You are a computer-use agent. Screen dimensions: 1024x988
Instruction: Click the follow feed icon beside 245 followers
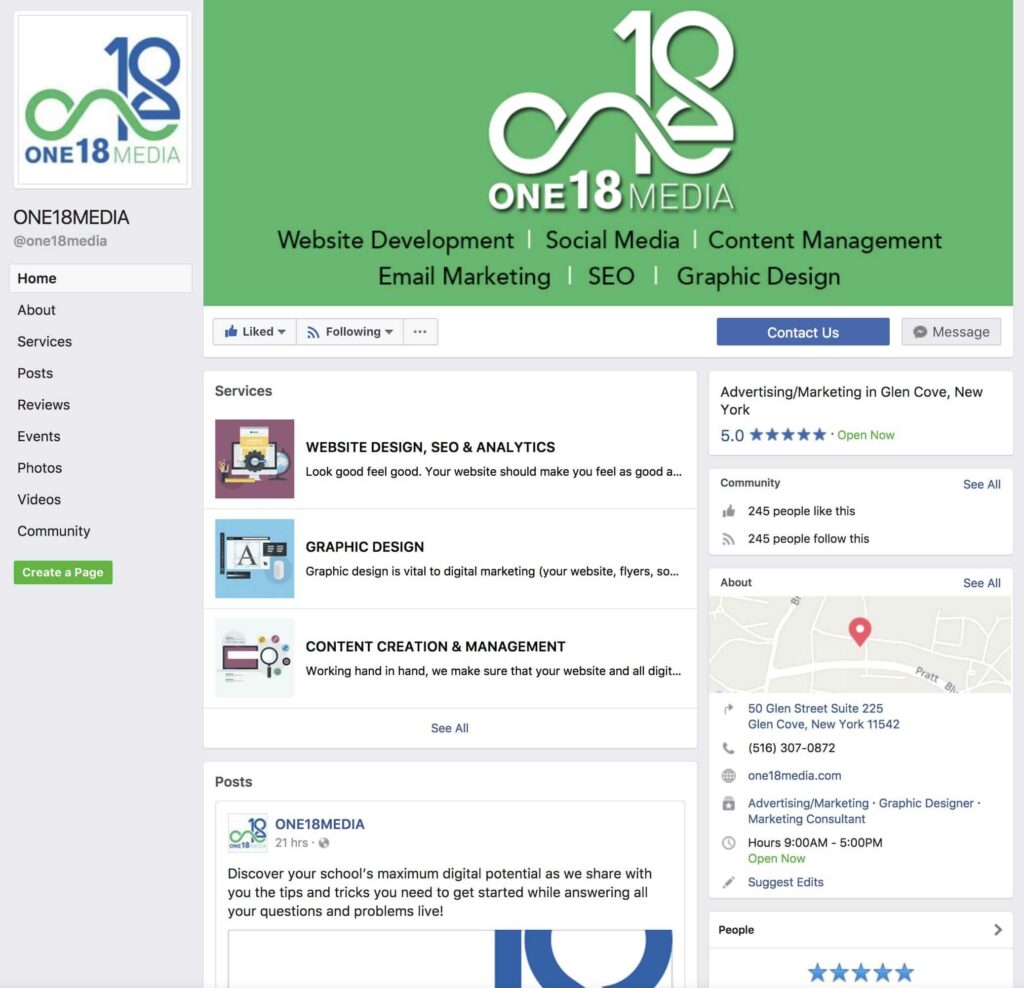coord(729,539)
